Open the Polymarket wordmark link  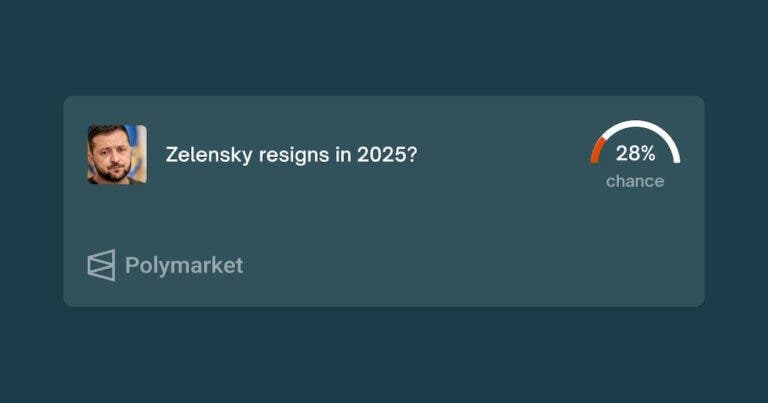[184, 266]
